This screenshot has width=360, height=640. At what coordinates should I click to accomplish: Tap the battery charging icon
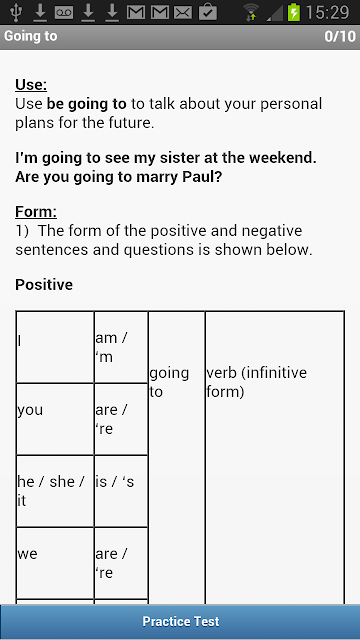click(294, 12)
